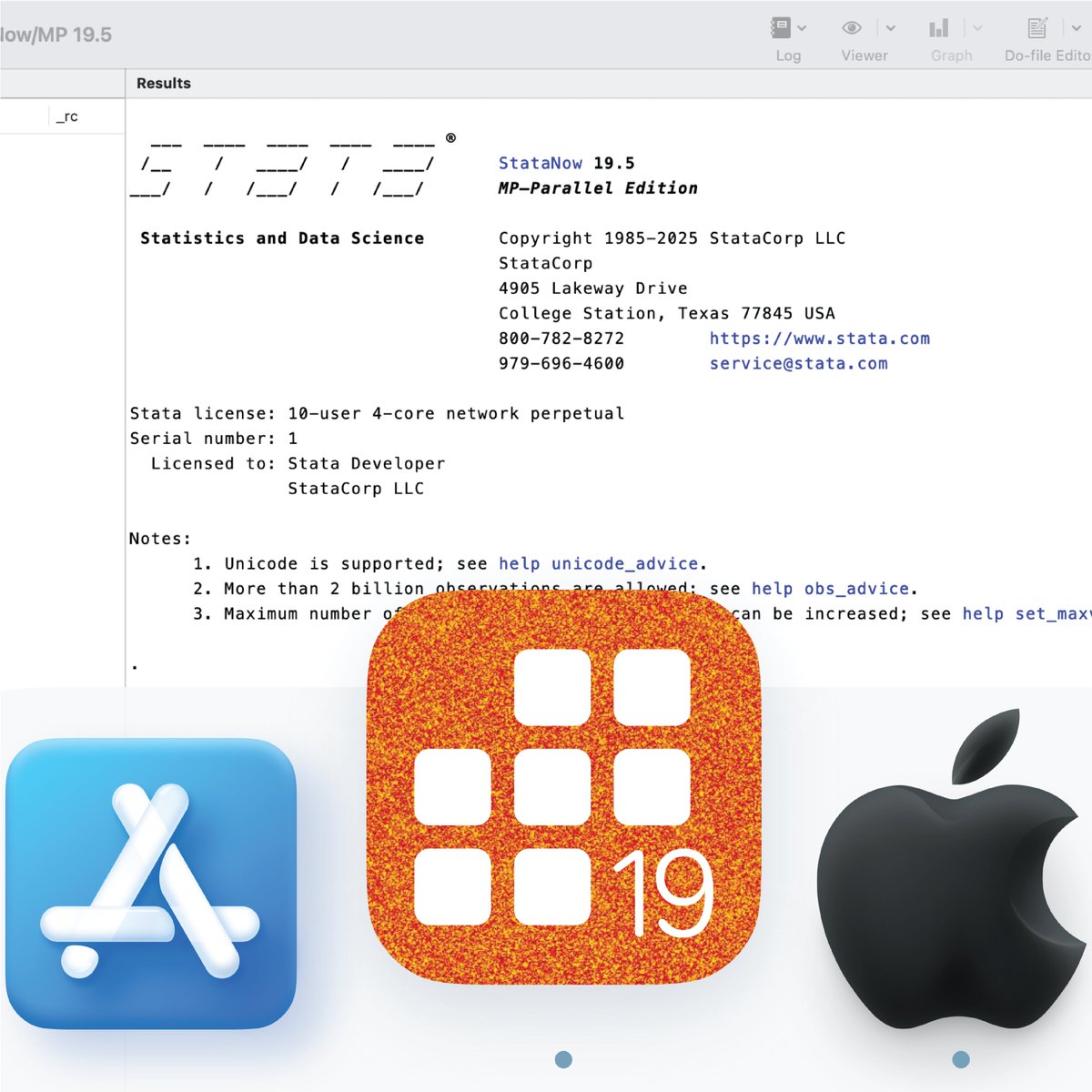This screenshot has width=1092, height=1092.
Task: Click the 800-782-8272 phone number
Action: [x=561, y=339]
